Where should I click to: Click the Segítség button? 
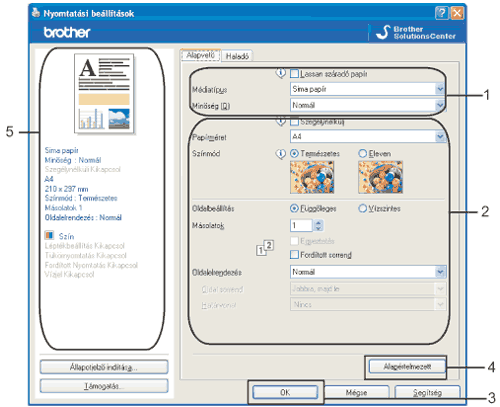pyautogui.click(x=427, y=393)
